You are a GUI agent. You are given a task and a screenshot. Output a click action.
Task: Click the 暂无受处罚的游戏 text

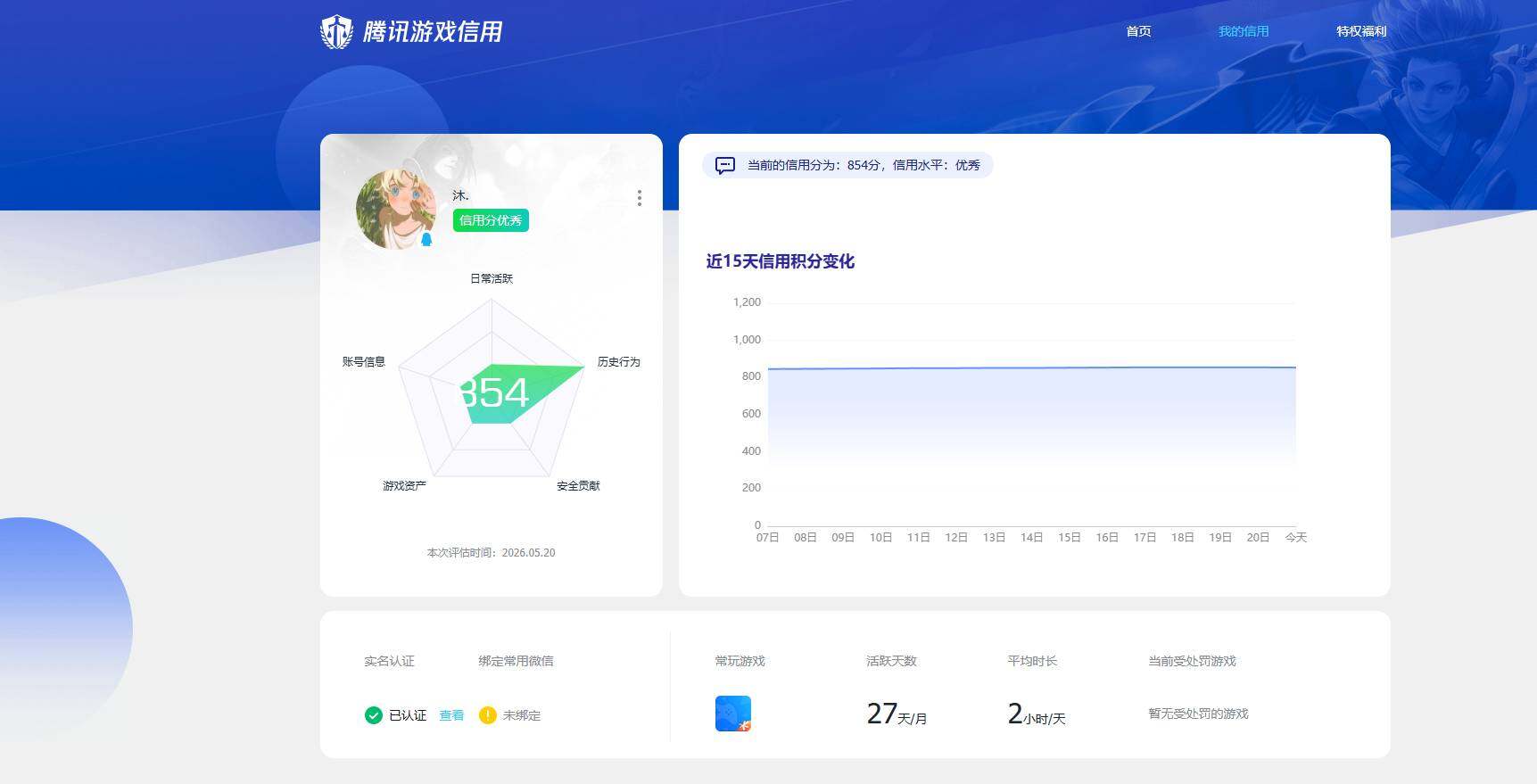1198,714
